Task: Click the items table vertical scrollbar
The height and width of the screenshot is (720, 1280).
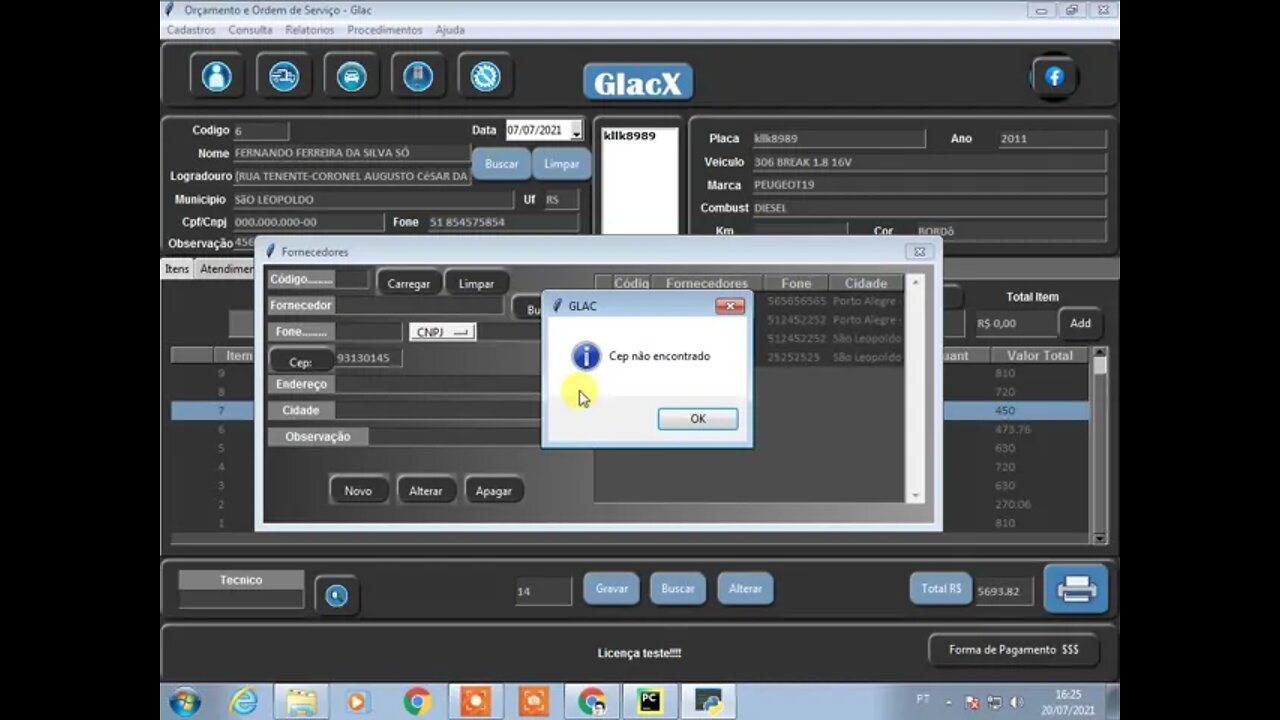Action: [x=1100, y=445]
